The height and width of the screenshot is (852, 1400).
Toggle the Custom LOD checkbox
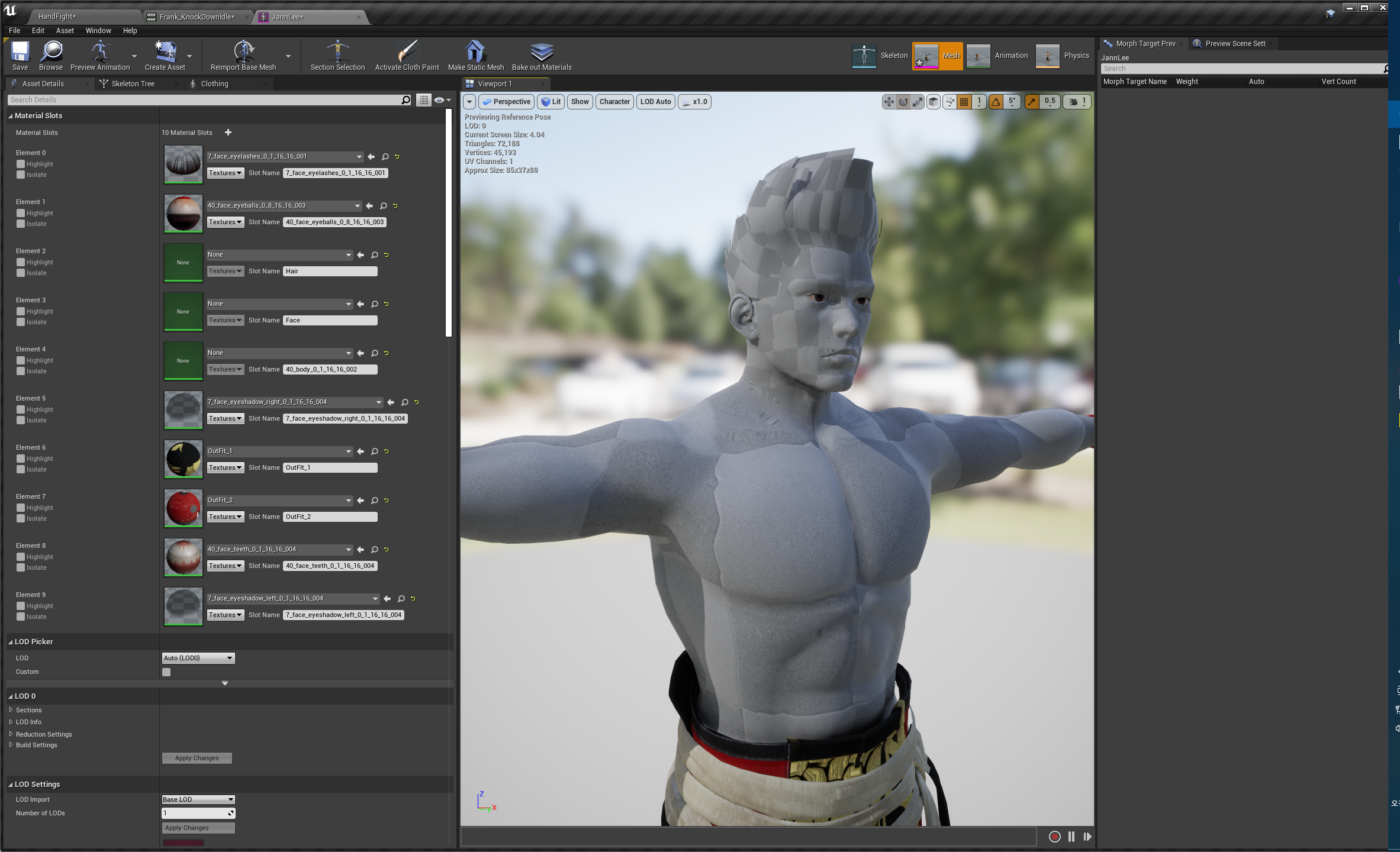166,672
